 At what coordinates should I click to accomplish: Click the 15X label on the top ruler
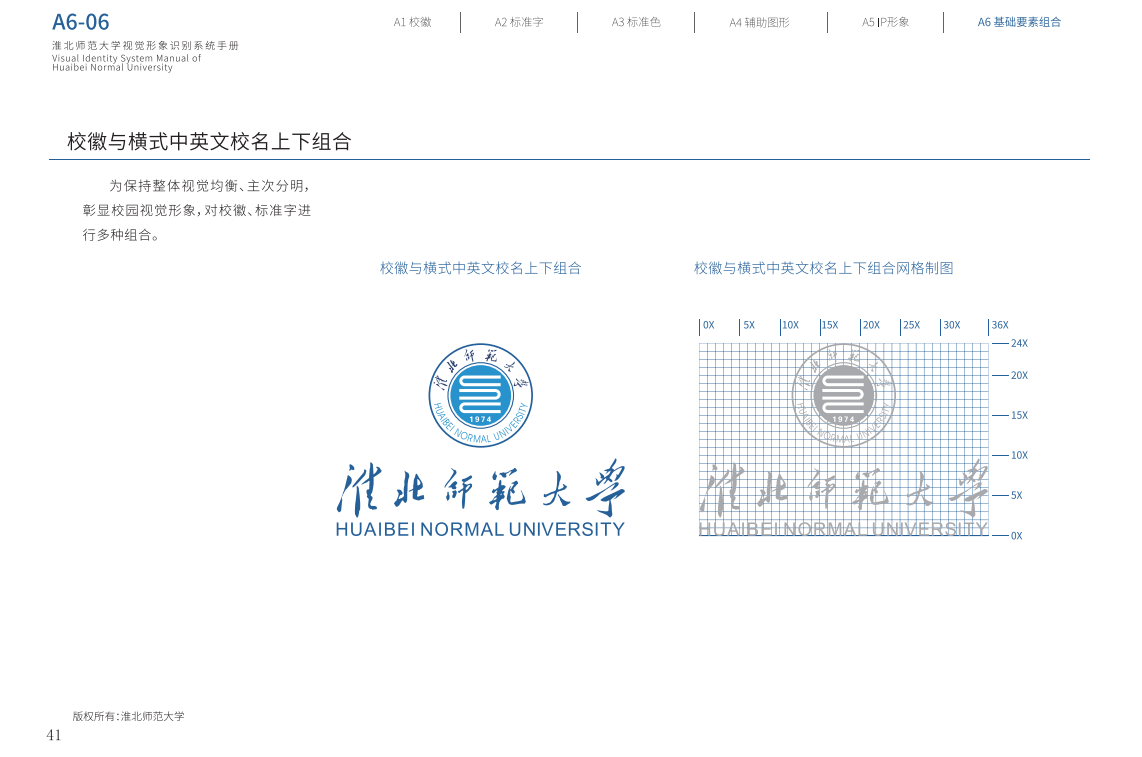(830, 325)
